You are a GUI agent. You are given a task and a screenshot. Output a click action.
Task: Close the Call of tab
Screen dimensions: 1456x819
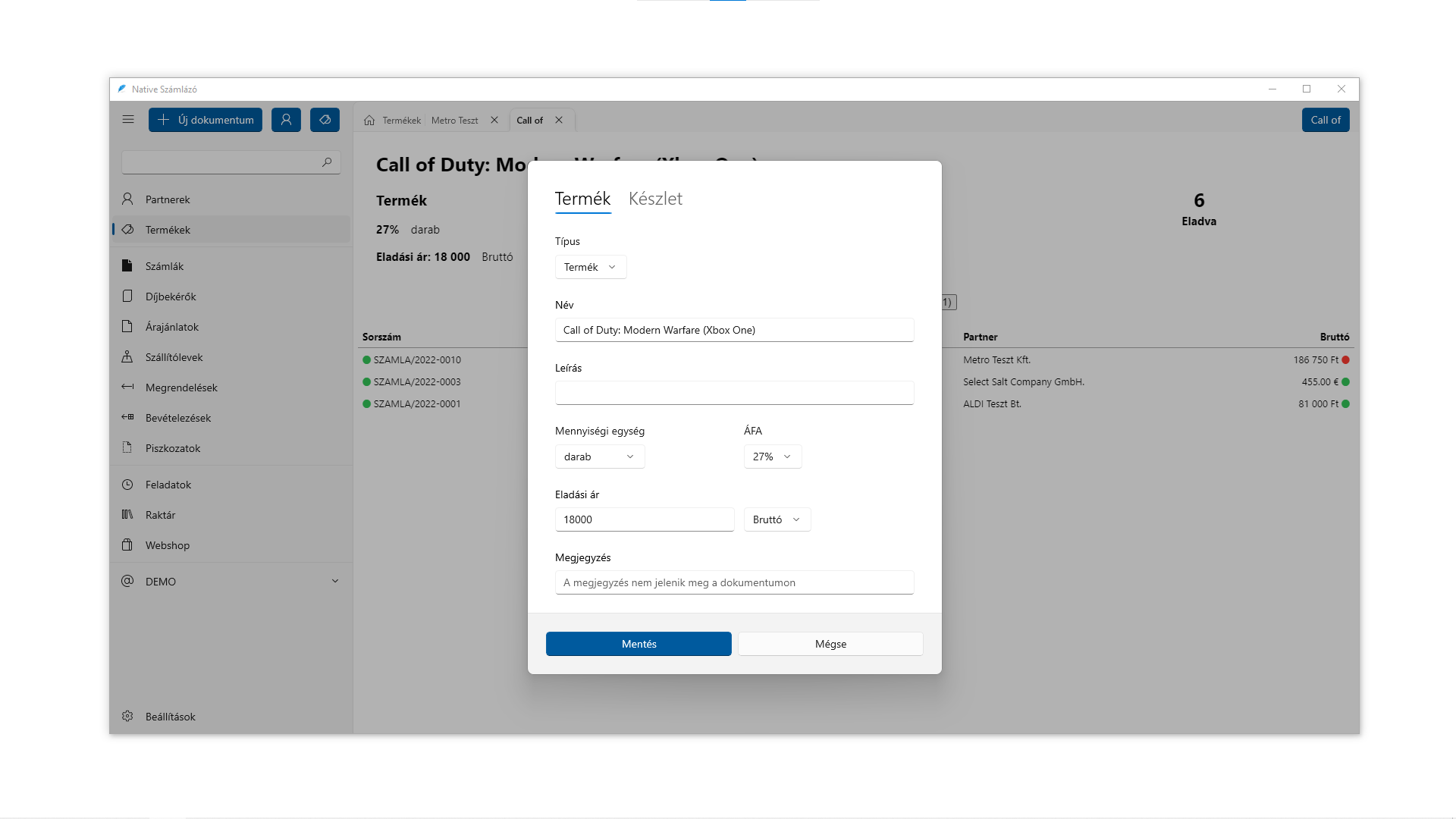pos(559,121)
